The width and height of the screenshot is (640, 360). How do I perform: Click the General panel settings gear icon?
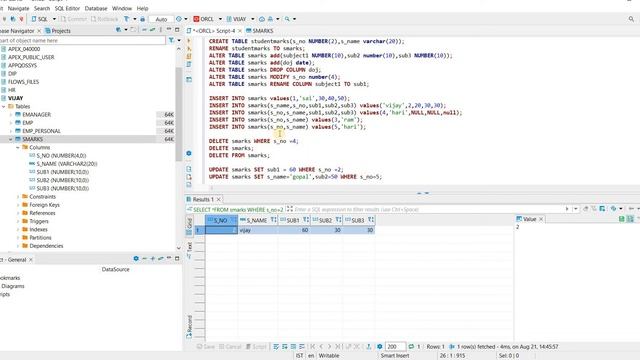pyautogui.click(x=136, y=259)
